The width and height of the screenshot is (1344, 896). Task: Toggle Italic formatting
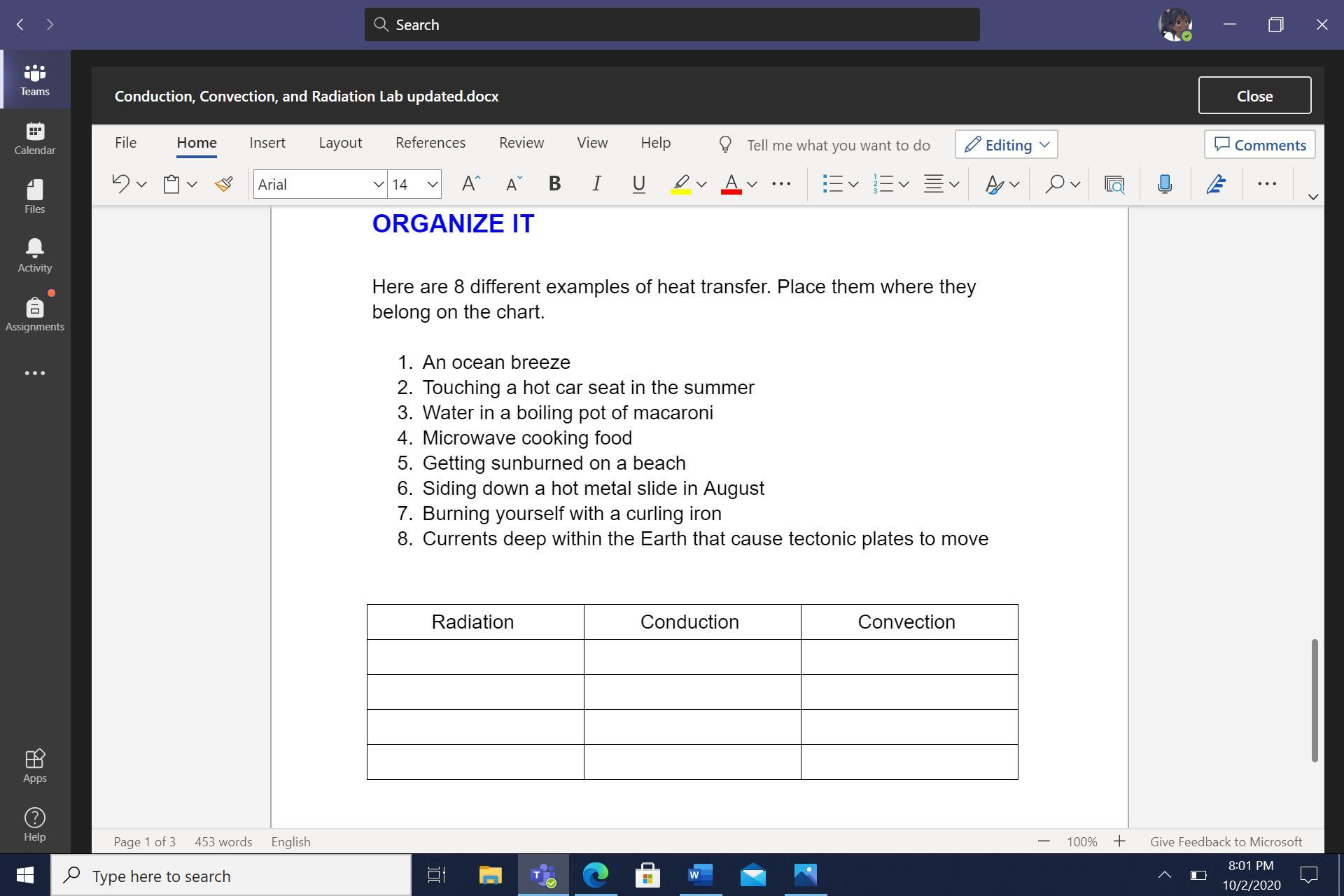tap(596, 184)
